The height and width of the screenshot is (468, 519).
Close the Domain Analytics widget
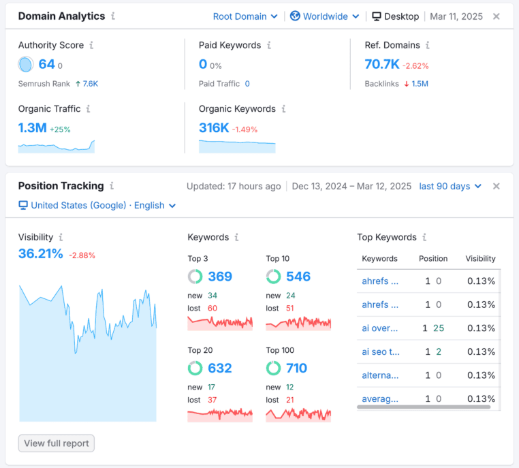point(496,16)
